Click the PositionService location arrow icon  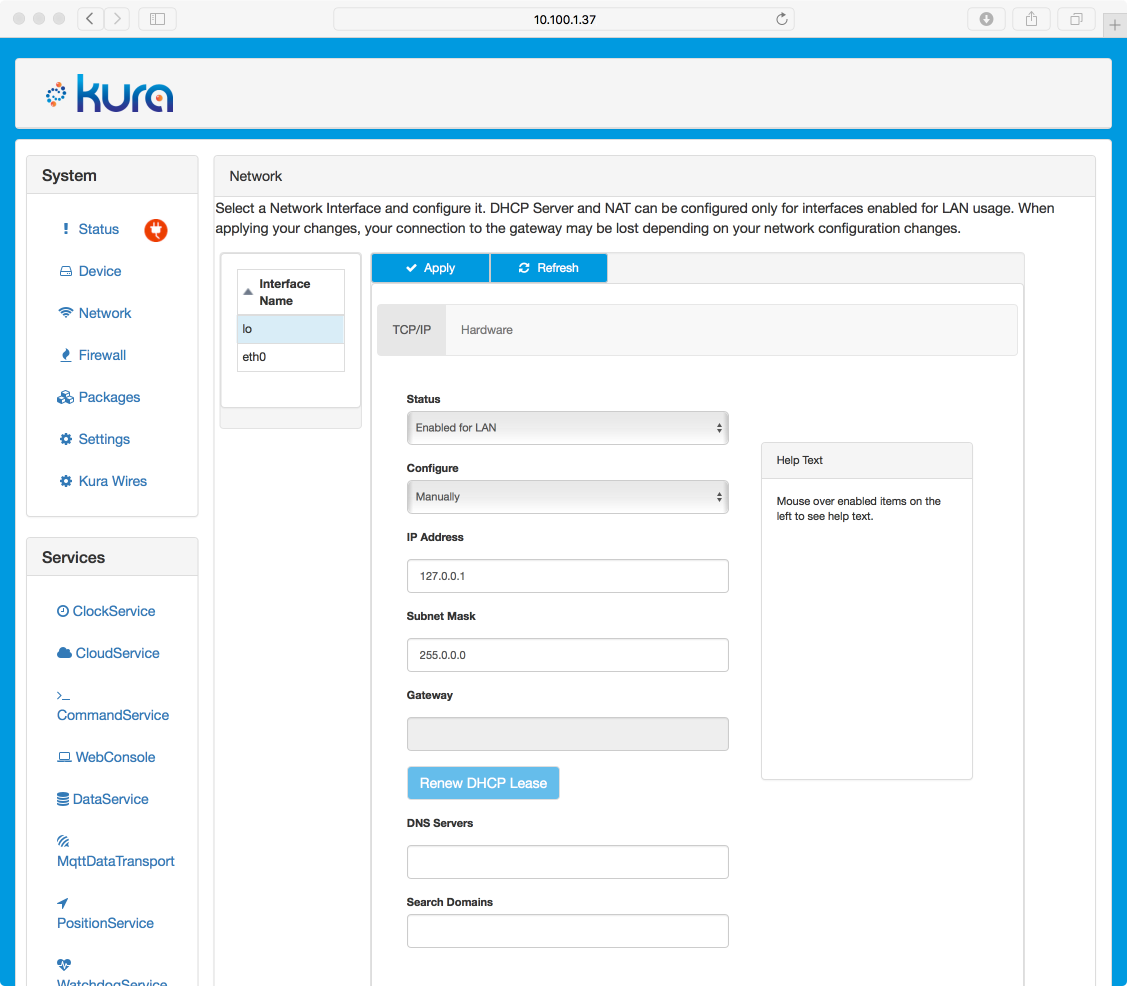click(x=63, y=903)
